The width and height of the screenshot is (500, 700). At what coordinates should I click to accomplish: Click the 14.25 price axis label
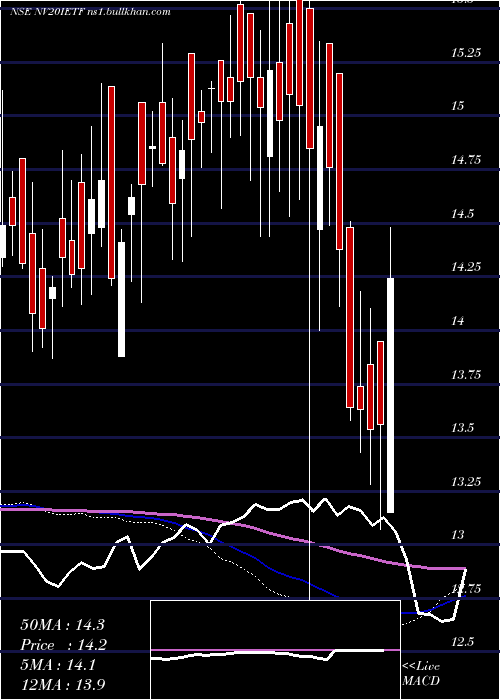(x=466, y=267)
